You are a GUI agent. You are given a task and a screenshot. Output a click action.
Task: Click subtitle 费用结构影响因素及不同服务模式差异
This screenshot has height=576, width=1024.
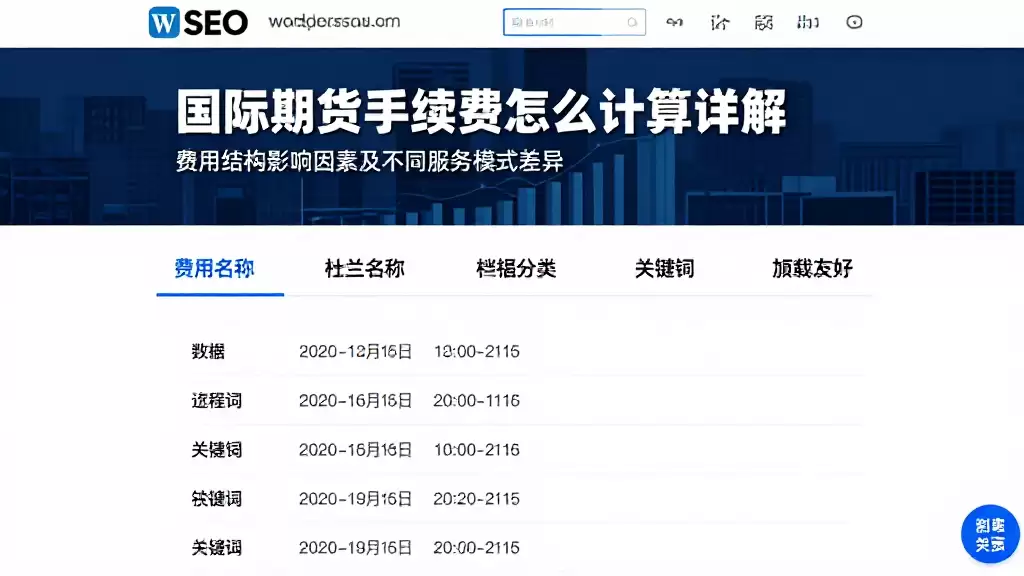(370, 161)
